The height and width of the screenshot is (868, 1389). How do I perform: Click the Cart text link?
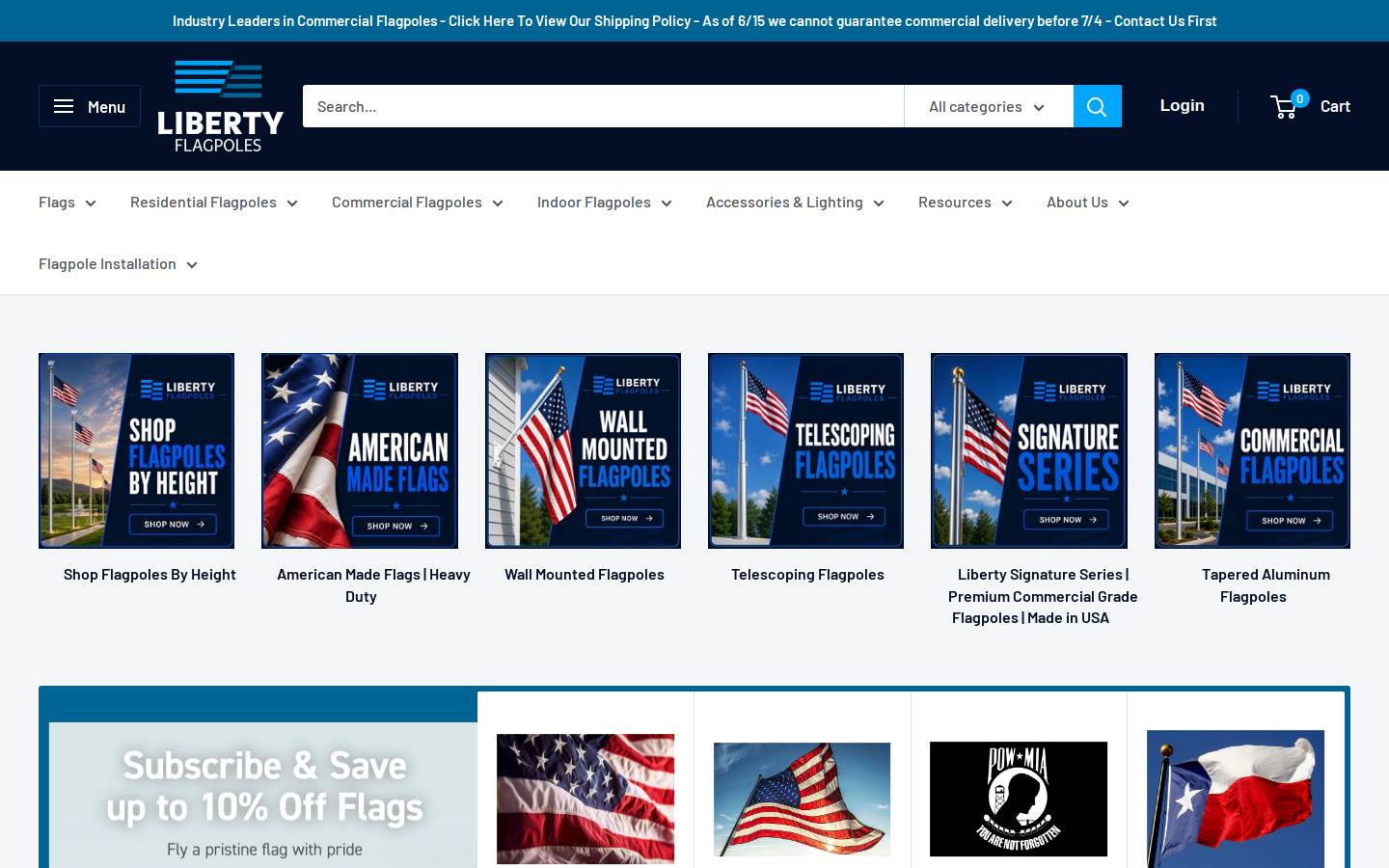[1335, 106]
